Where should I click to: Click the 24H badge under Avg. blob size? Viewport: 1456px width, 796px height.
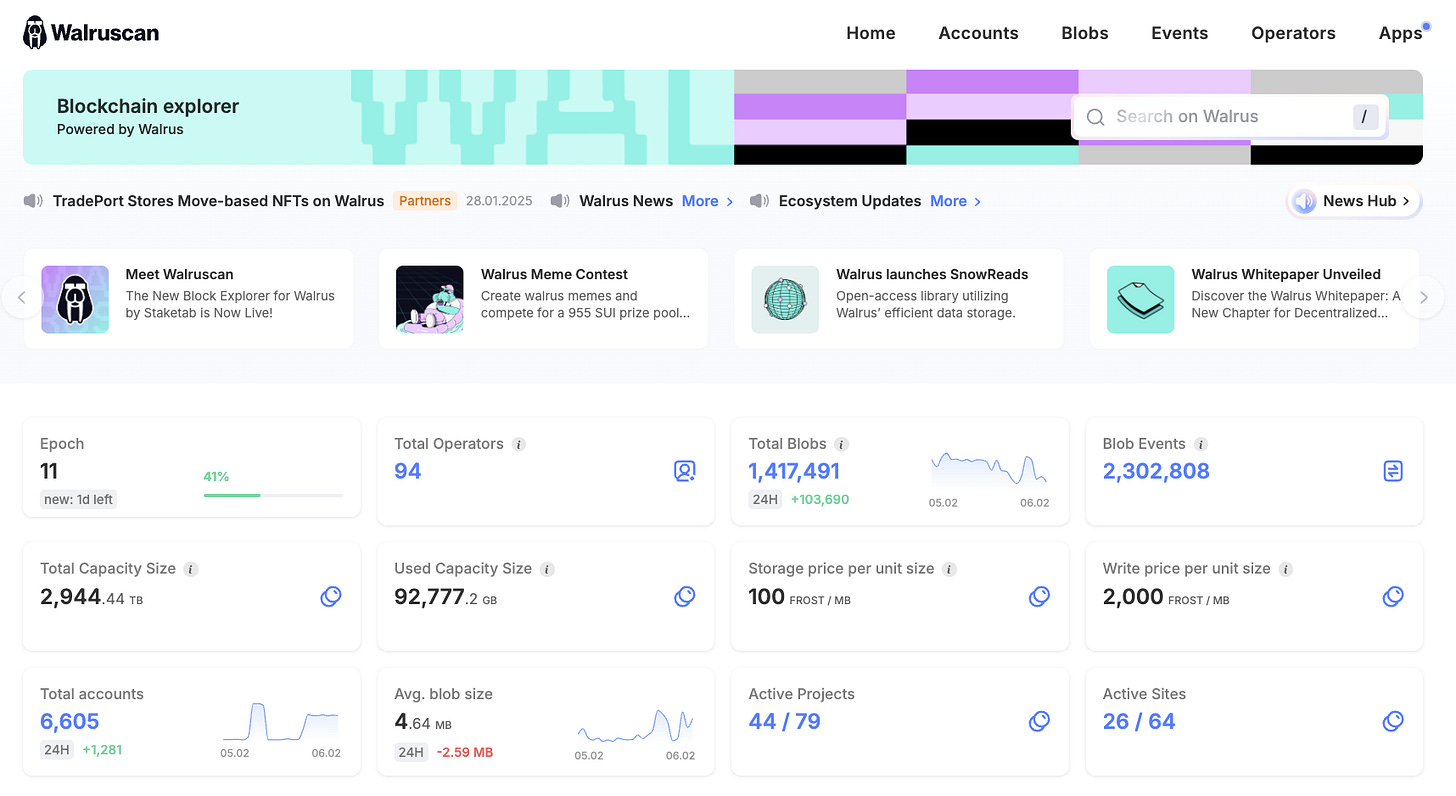pos(411,752)
